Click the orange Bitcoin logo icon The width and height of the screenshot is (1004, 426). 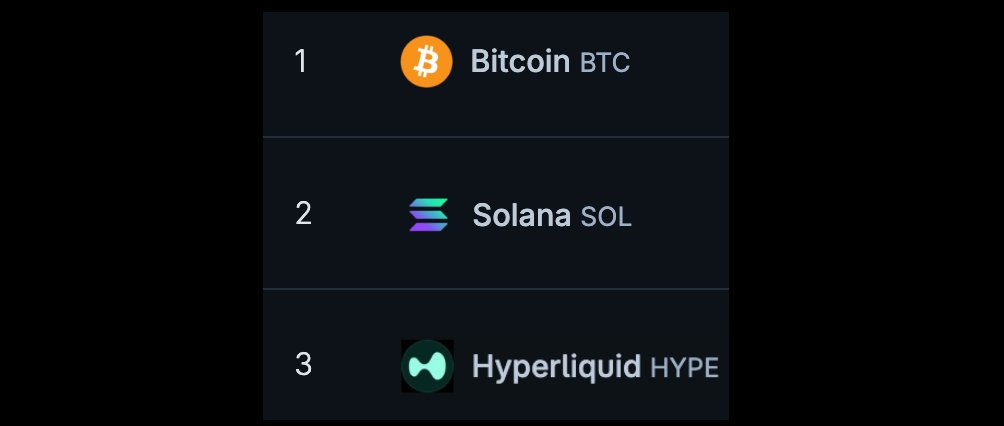click(x=426, y=61)
